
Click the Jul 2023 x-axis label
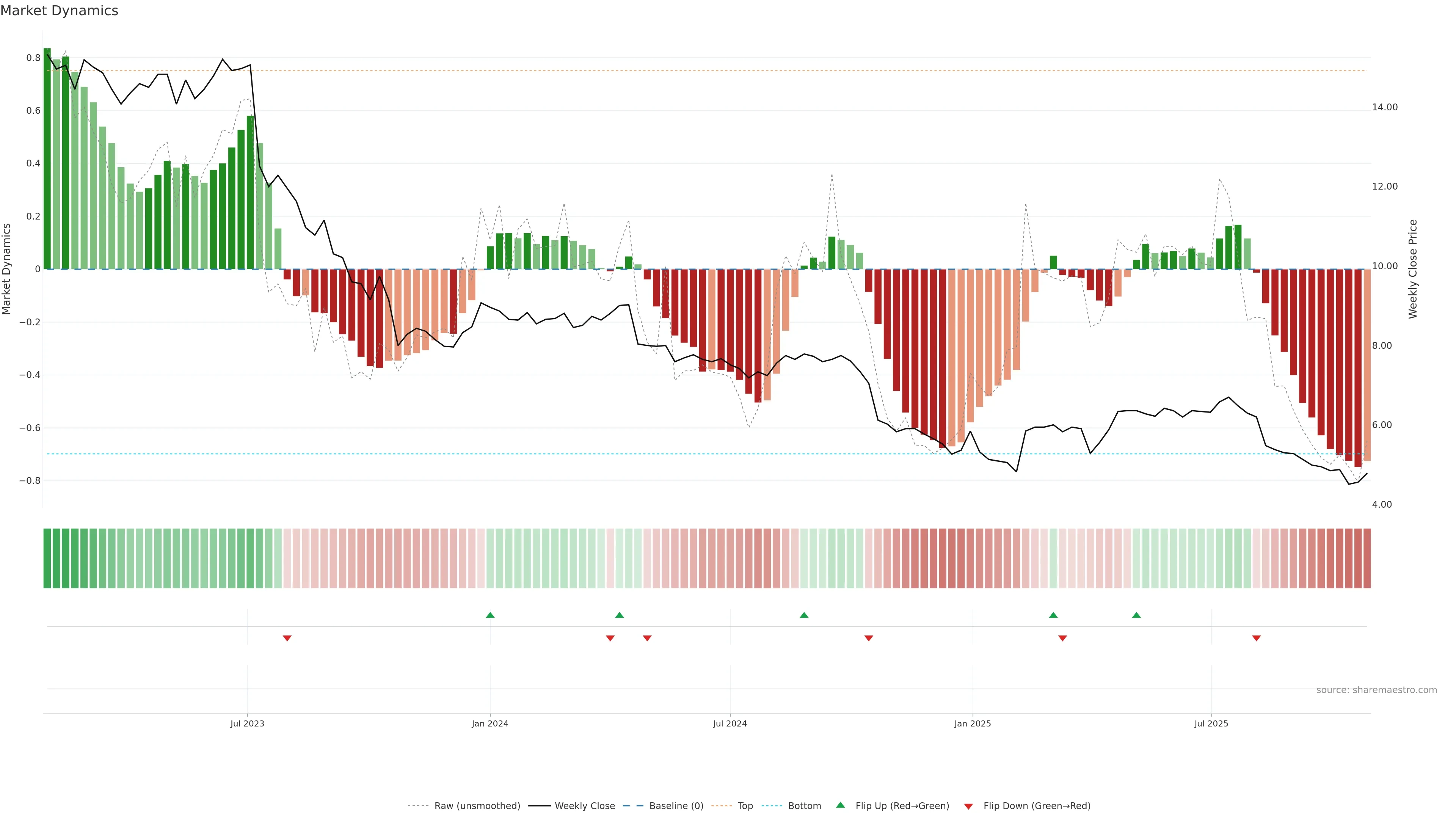(247, 723)
